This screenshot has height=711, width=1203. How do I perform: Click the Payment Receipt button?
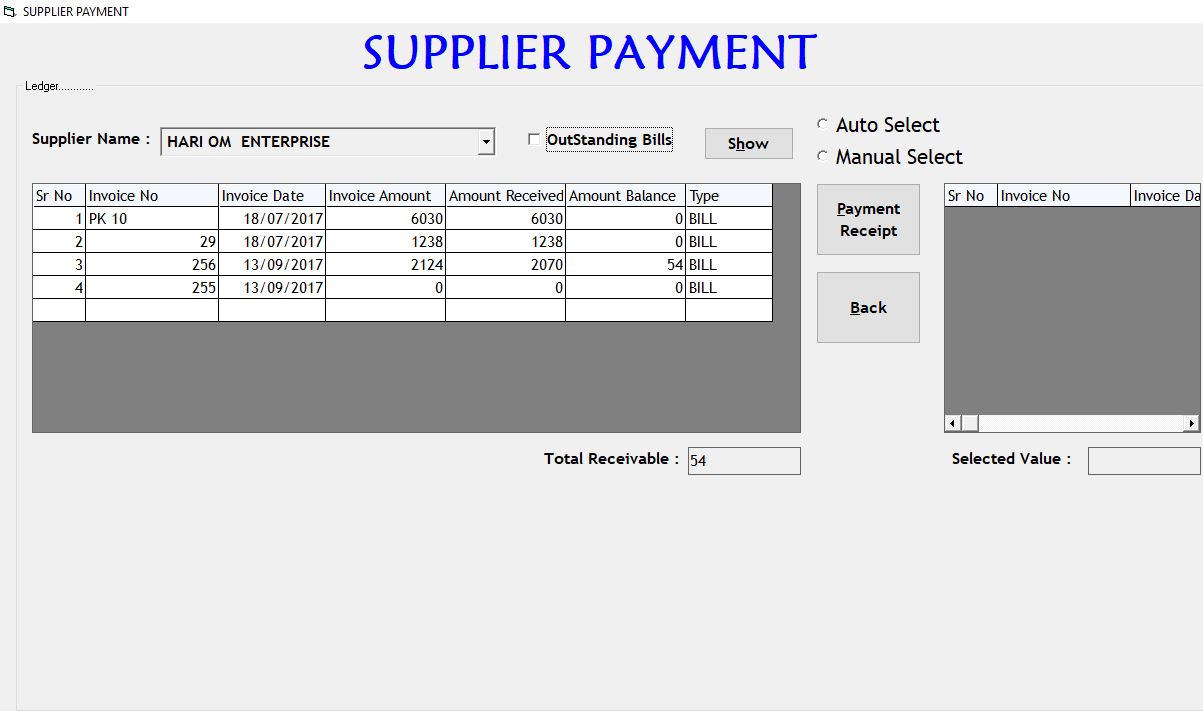coord(868,220)
